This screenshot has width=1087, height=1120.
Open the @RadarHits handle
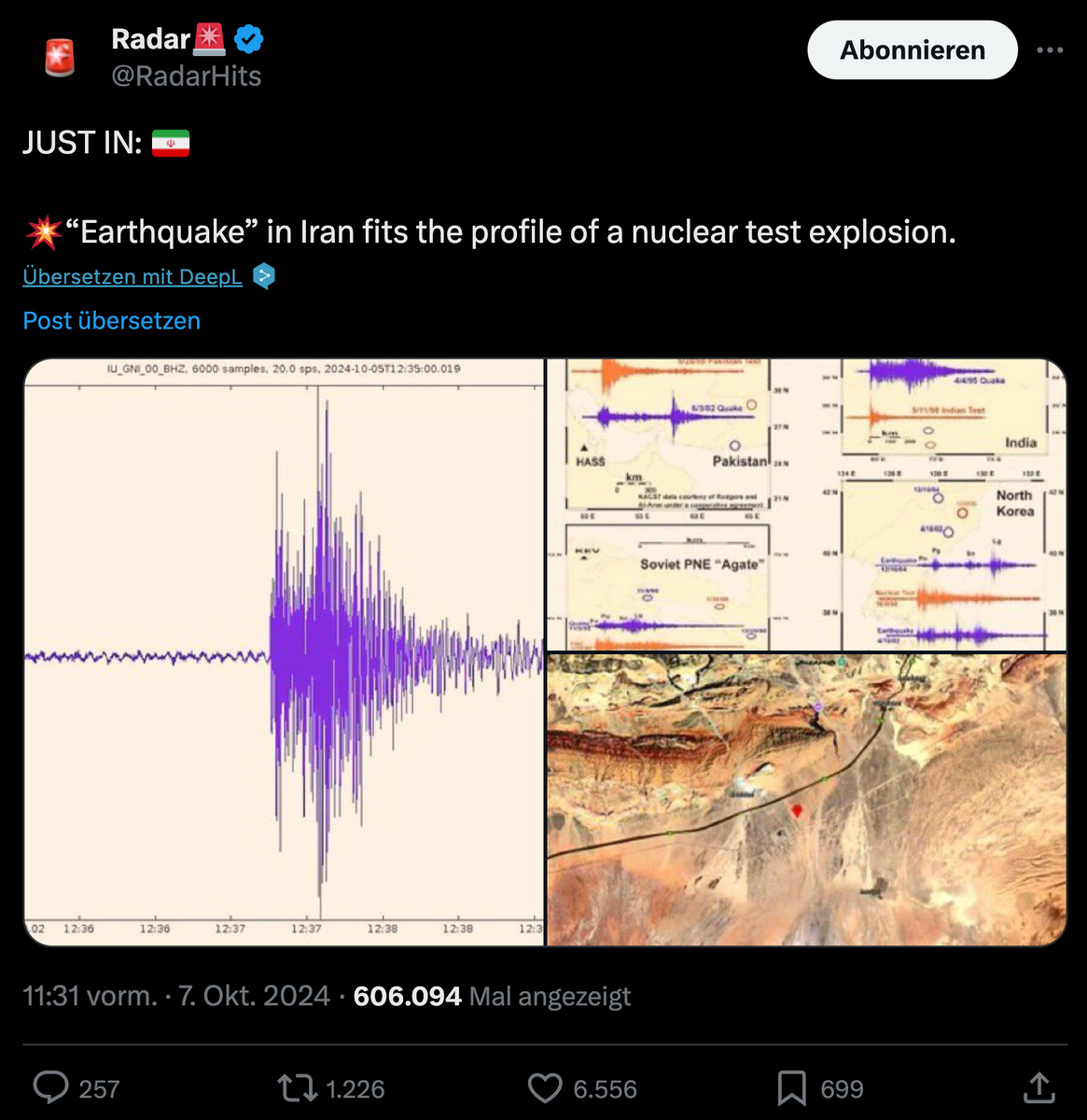(187, 76)
